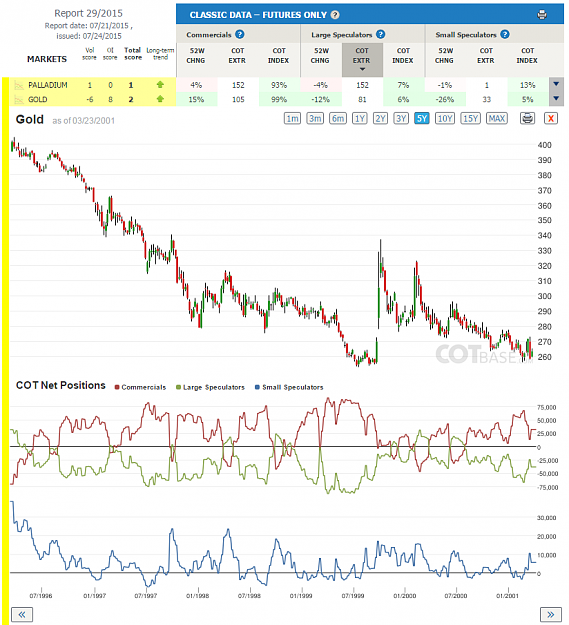Sort by Commercials COT EXTR column
The height and width of the screenshot is (625, 569).
(x=237, y=55)
